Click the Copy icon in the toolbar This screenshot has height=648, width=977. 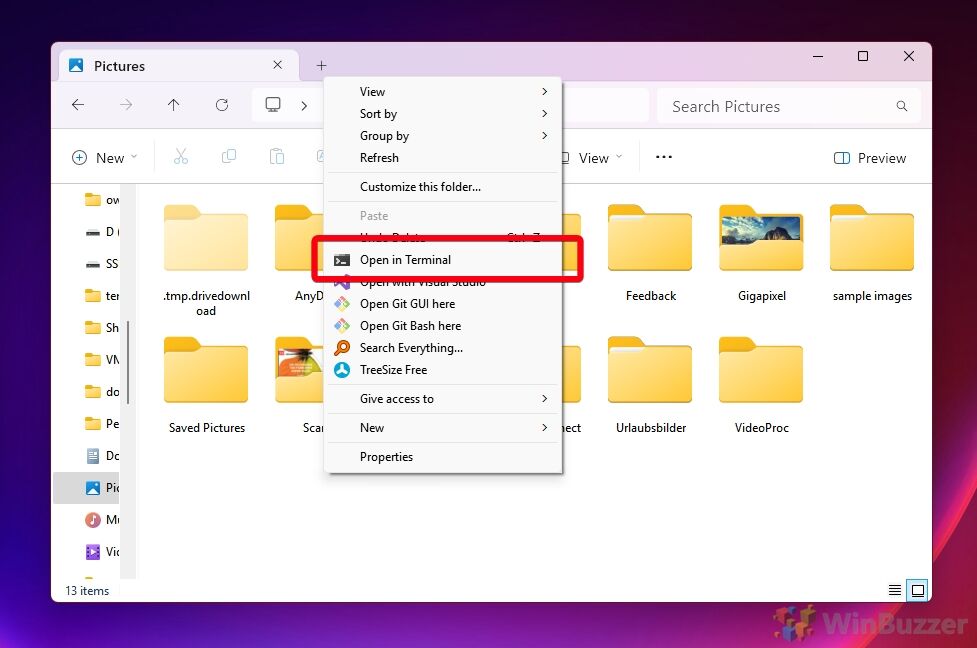[x=229, y=157]
